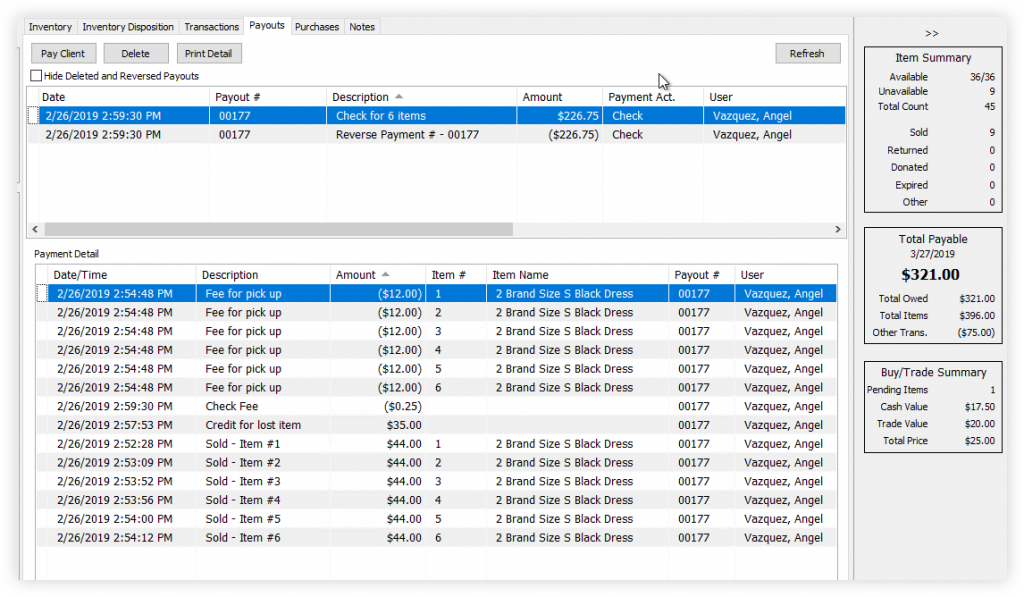The image size is (1024, 597).
Task: Select the Credit for lost item row
Action: click(252, 425)
